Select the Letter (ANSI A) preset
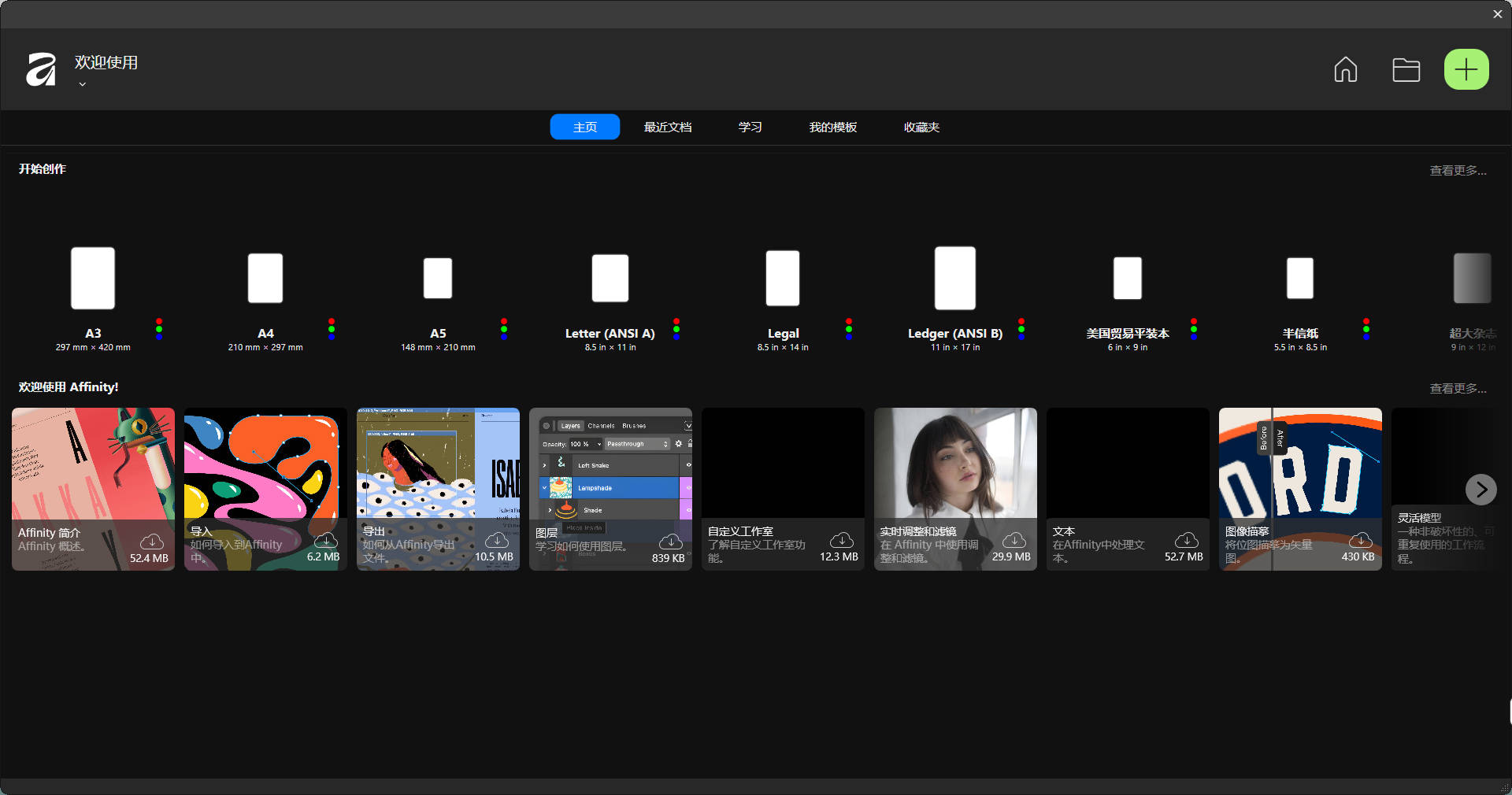This screenshot has width=1512, height=795. click(610, 278)
